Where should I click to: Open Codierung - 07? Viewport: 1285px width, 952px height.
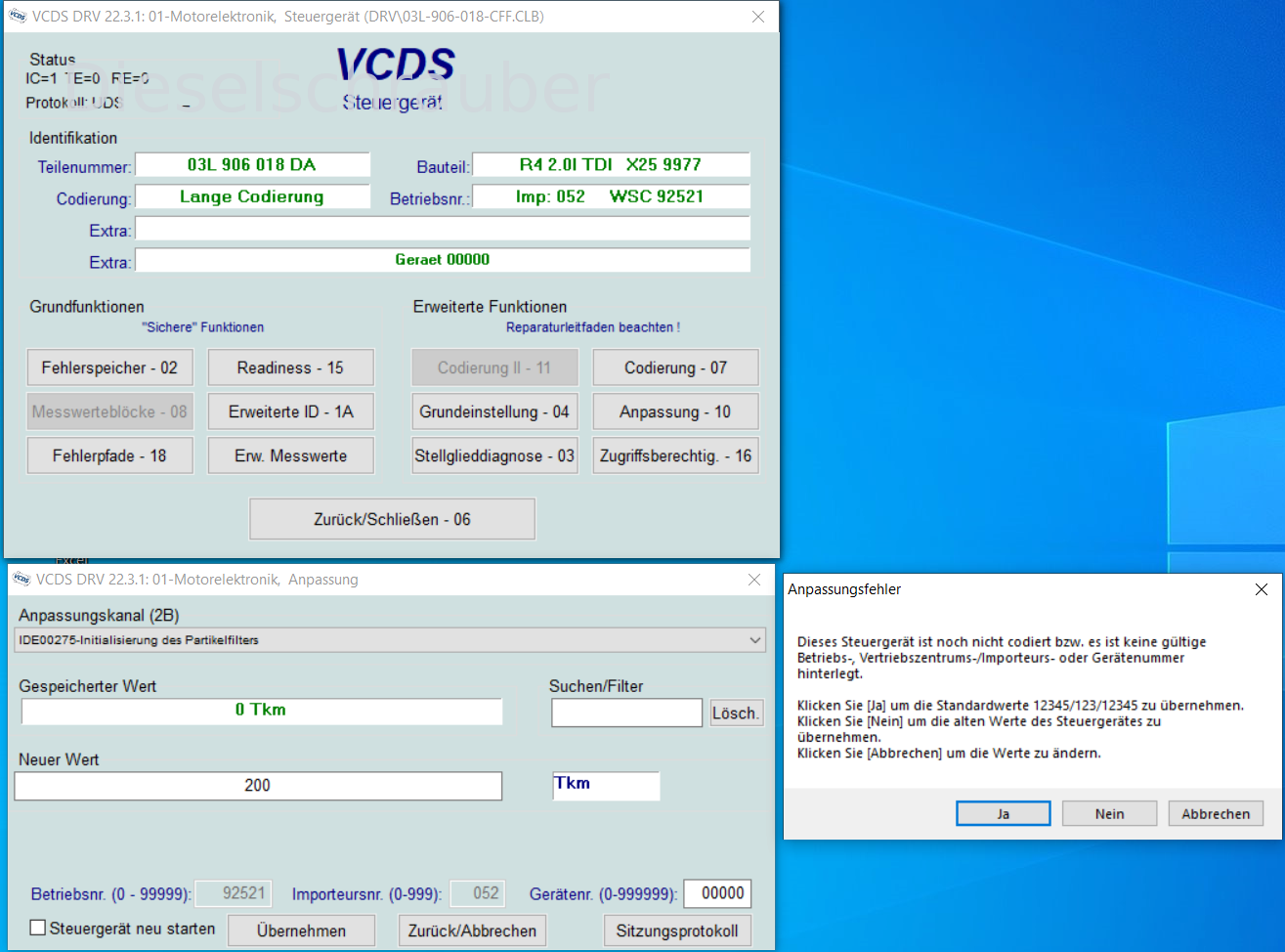coord(675,368)
